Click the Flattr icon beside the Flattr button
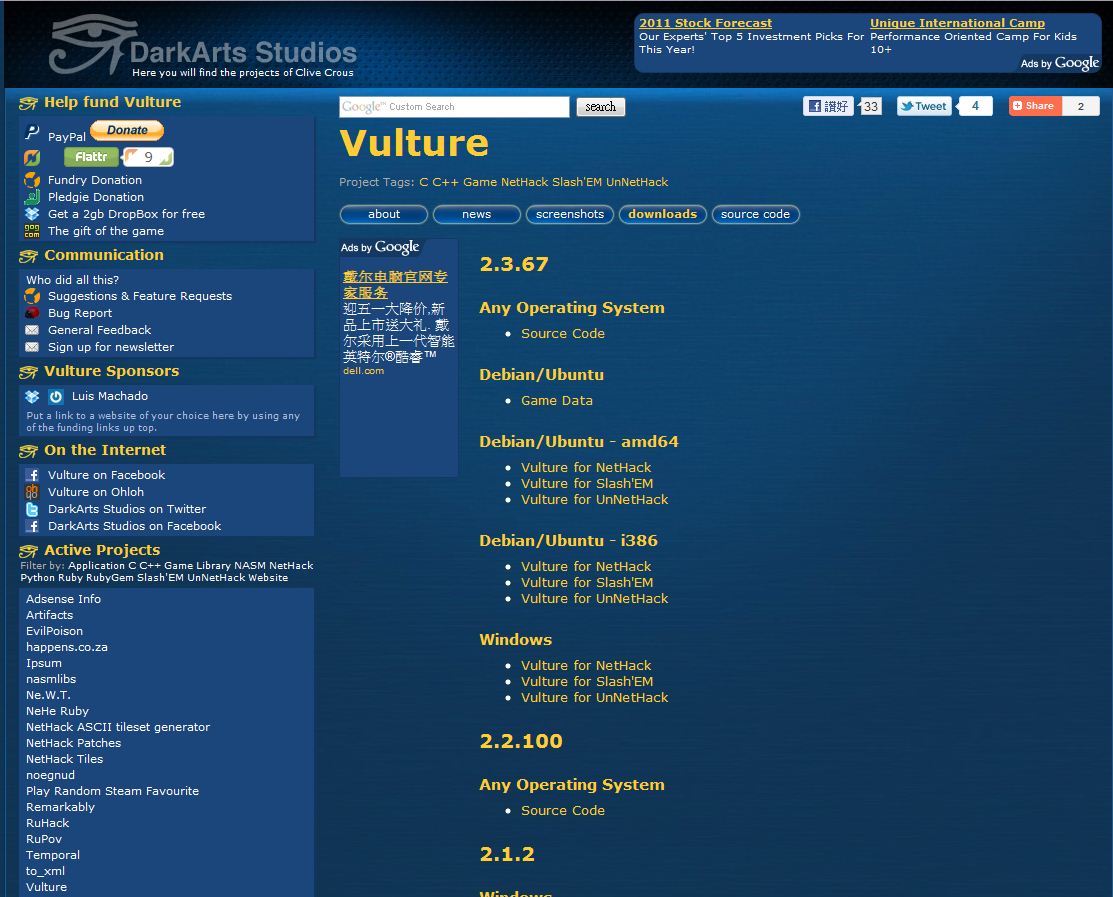This screenshot has width=1113, height=897. tap(33, 157)
